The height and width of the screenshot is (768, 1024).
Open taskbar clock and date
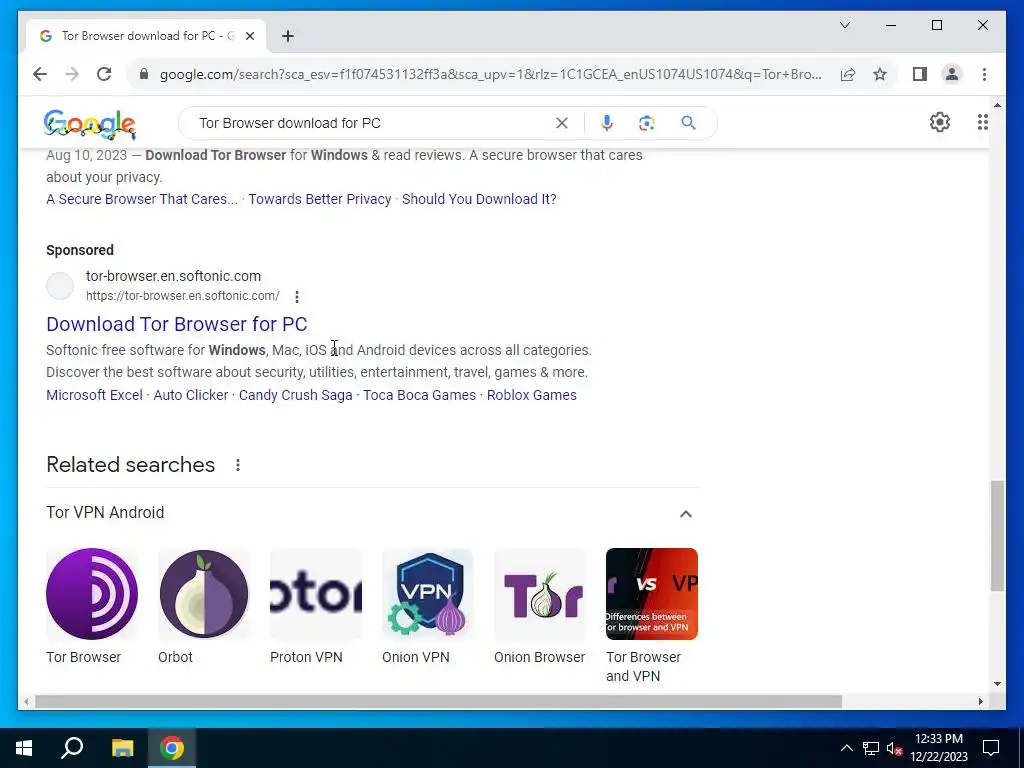[x=939, y=748]
